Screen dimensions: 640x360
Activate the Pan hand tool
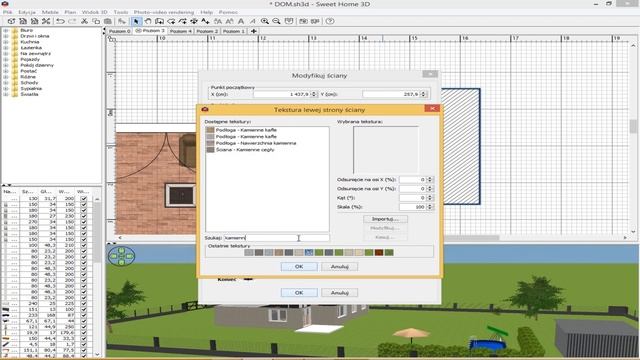click(x=148, y=21)
